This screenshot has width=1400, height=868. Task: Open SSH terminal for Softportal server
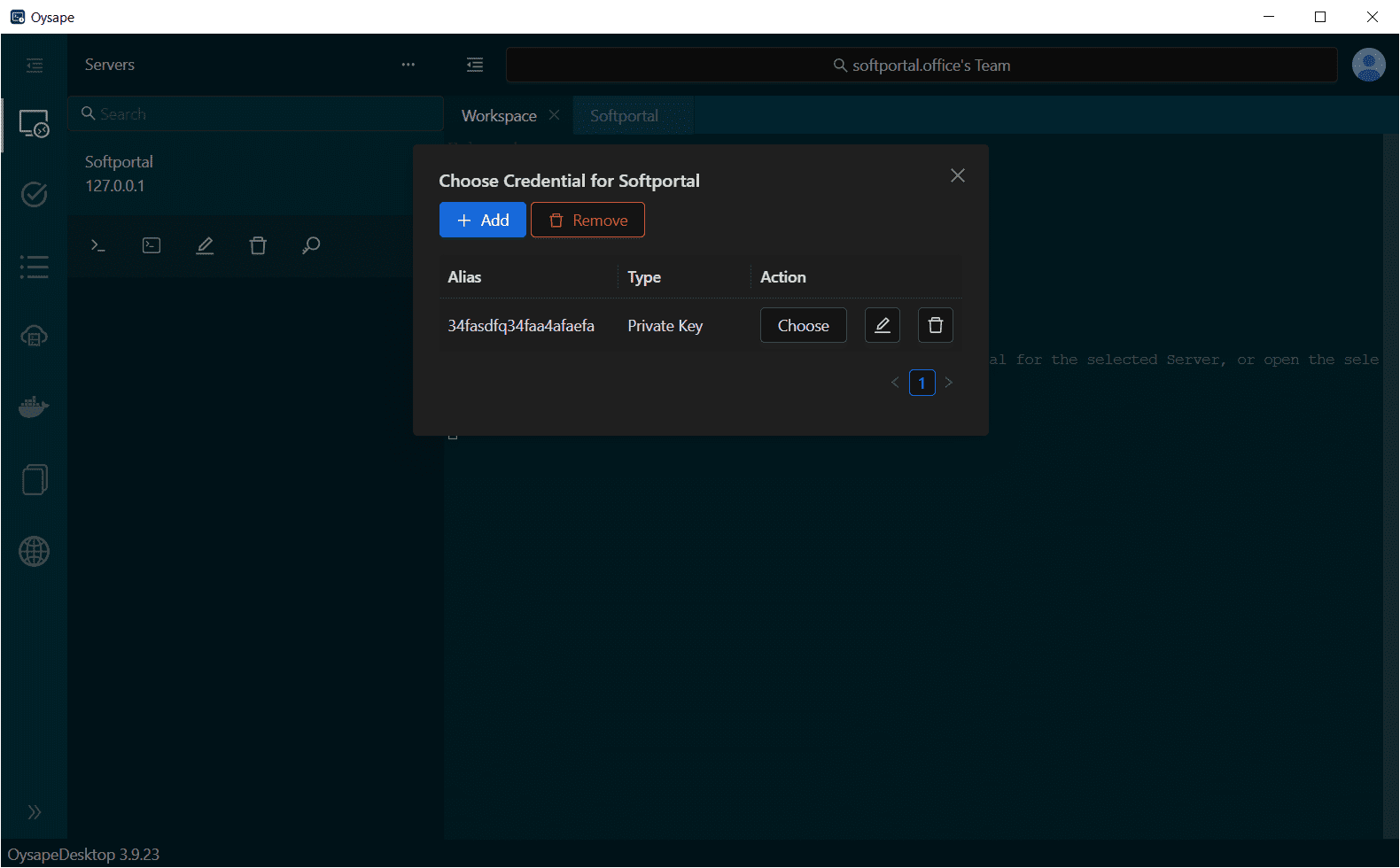98,245
